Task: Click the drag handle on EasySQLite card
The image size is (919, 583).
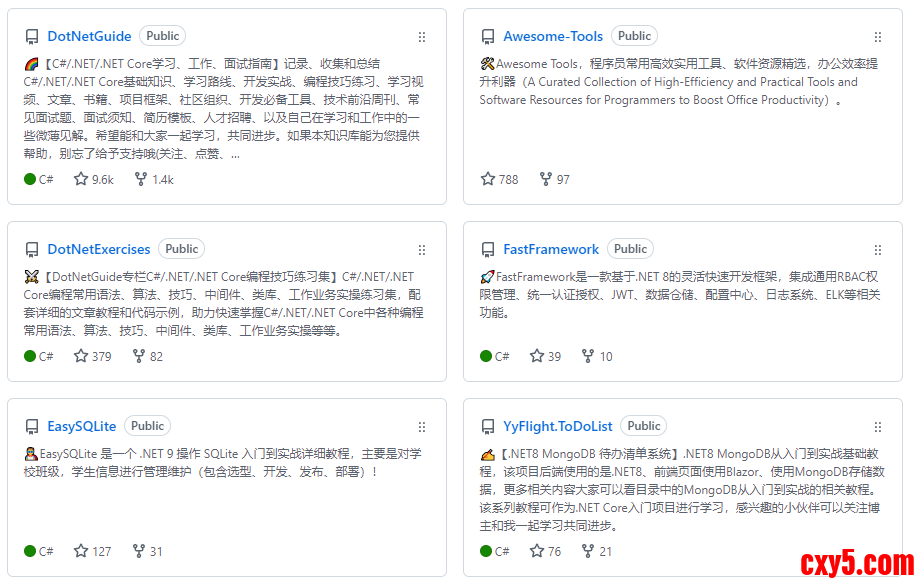Action: [421, 427]
